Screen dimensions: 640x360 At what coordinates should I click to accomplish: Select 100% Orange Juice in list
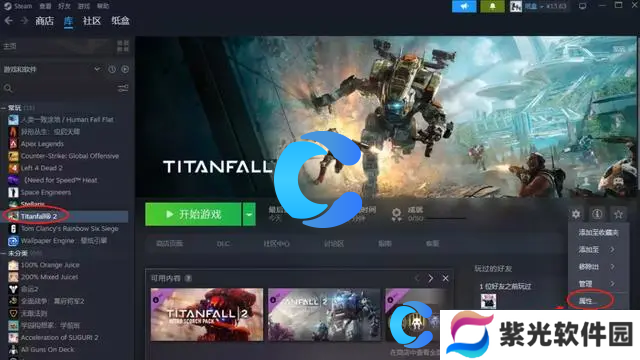tap(50, 265)
